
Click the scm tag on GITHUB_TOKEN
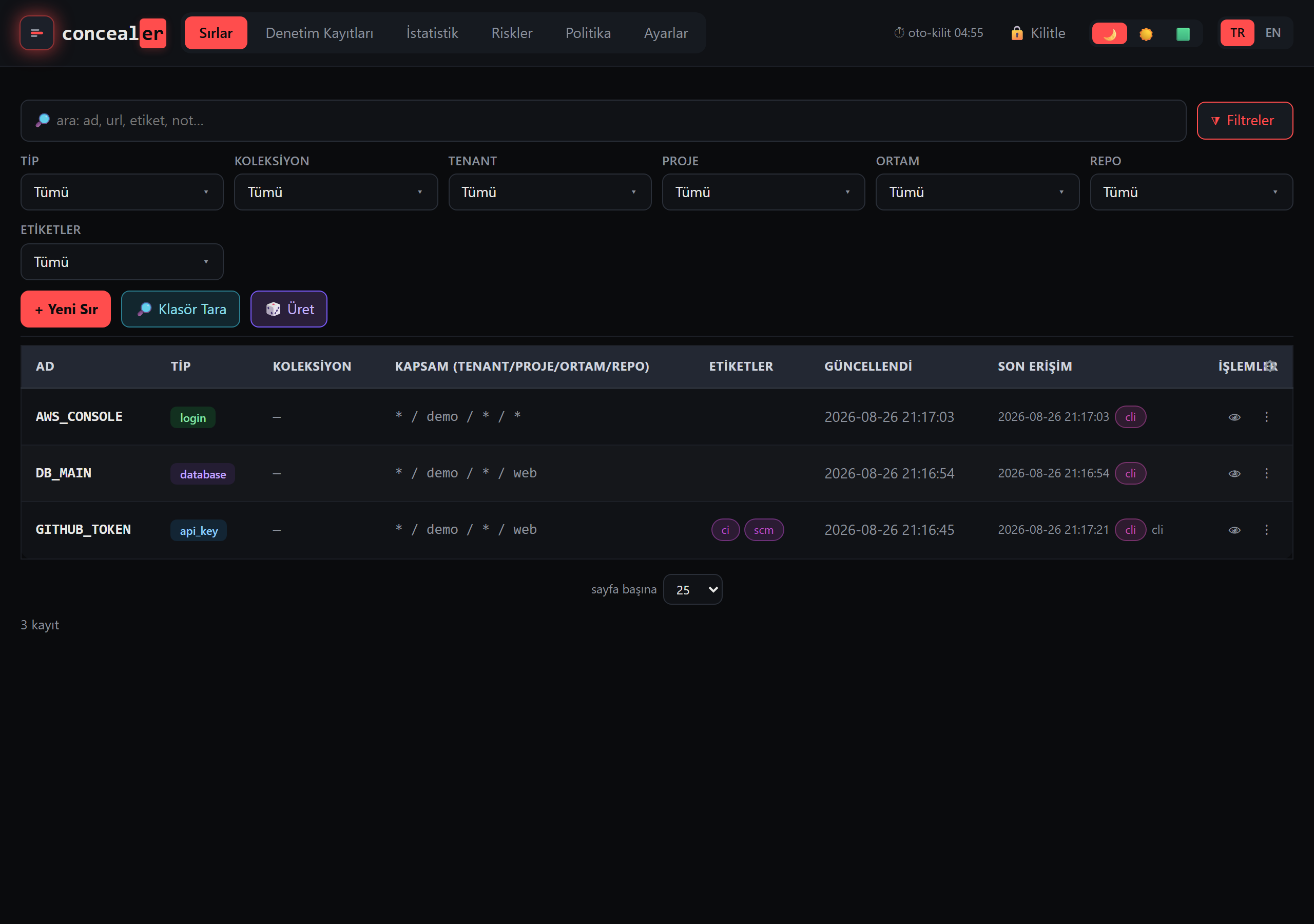coord(763,530)
